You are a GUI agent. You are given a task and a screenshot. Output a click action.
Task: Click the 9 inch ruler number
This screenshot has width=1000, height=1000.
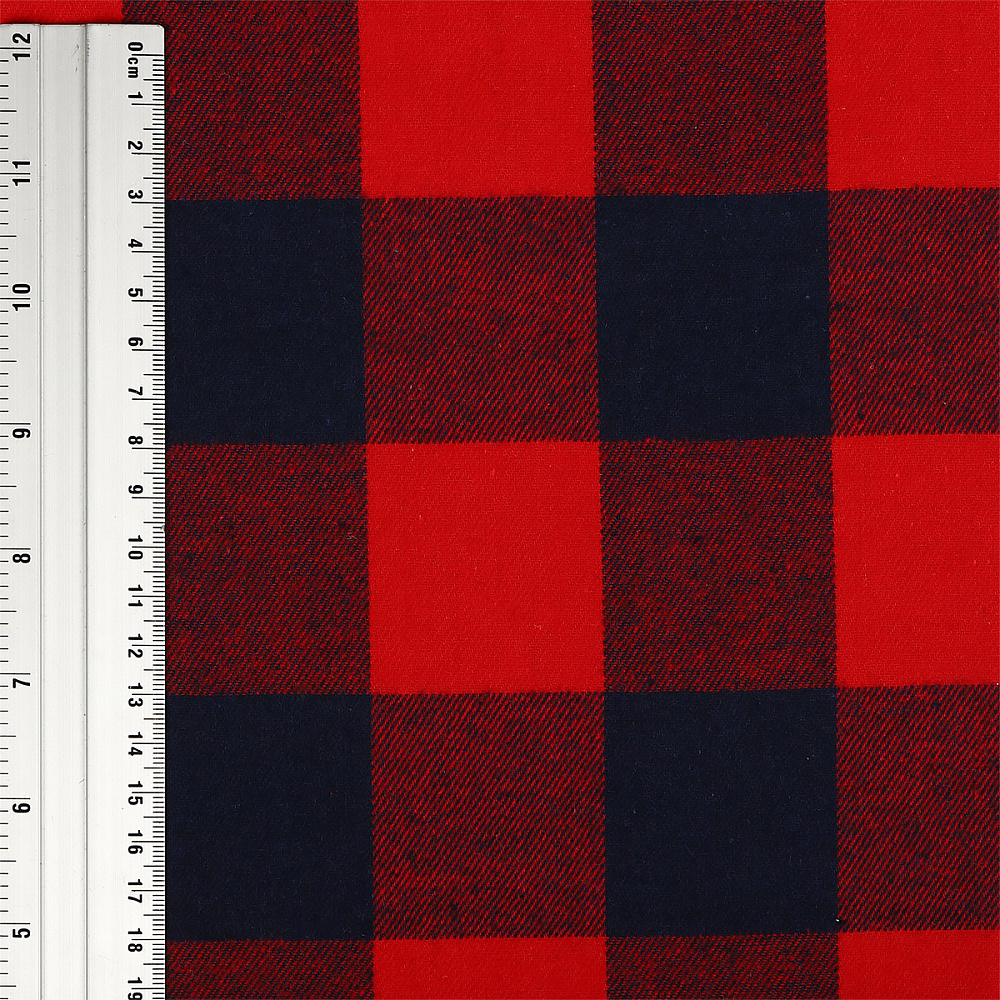[x=21, y=431]
